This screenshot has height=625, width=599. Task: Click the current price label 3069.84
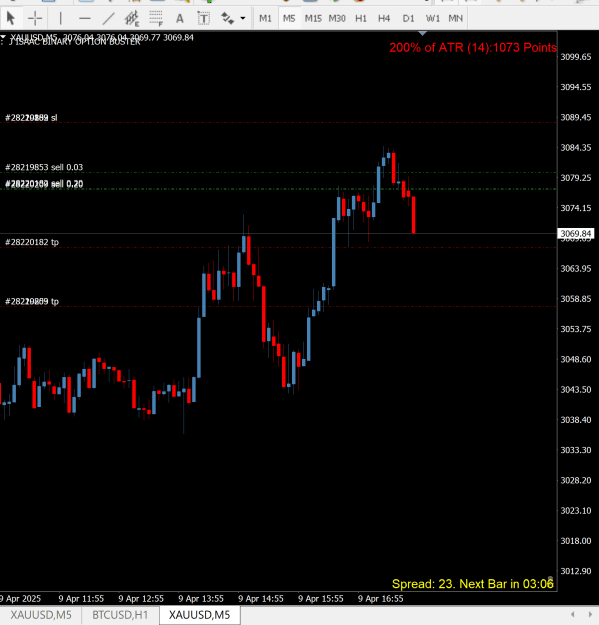click(576, 234)
